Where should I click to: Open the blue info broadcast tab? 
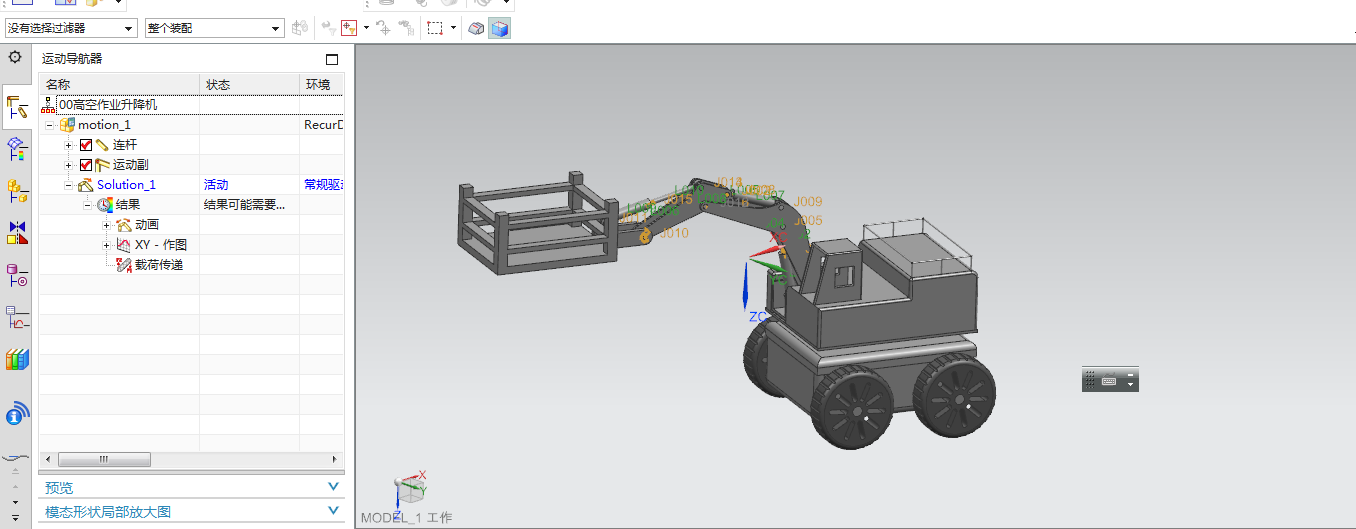[x=17, y=412]
